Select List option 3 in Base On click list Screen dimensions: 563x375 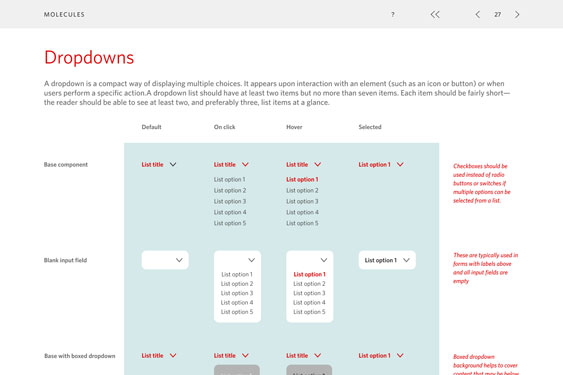[230, 201]
